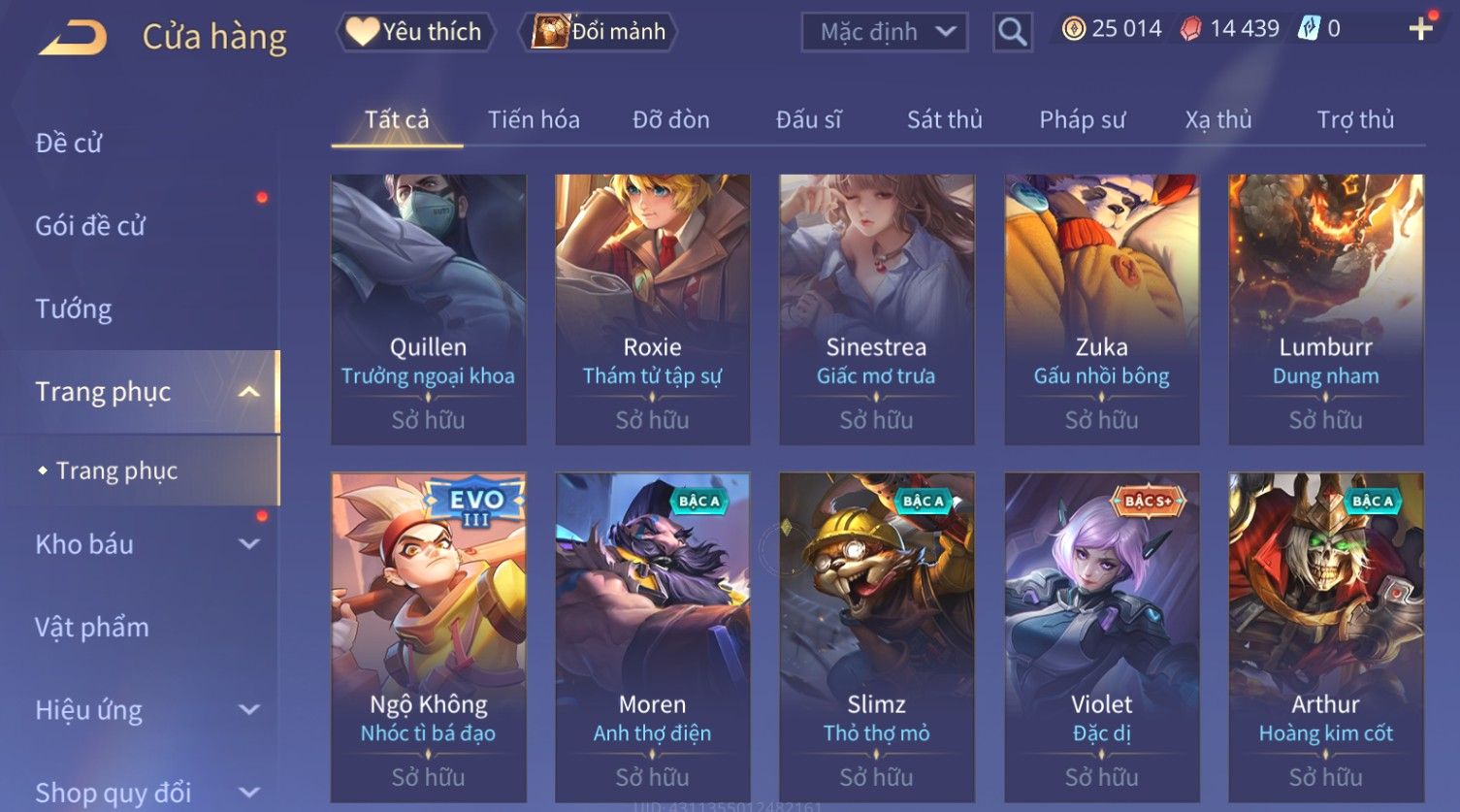Select the Pháp sư tab

(1083, 119)
